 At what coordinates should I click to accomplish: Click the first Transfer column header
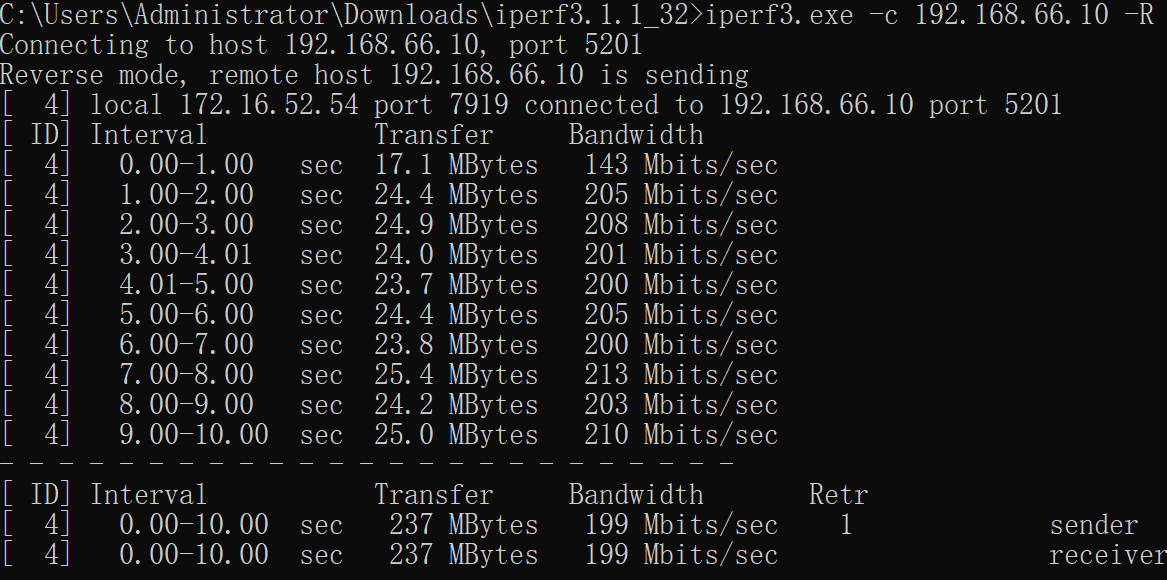coord(433,135)
